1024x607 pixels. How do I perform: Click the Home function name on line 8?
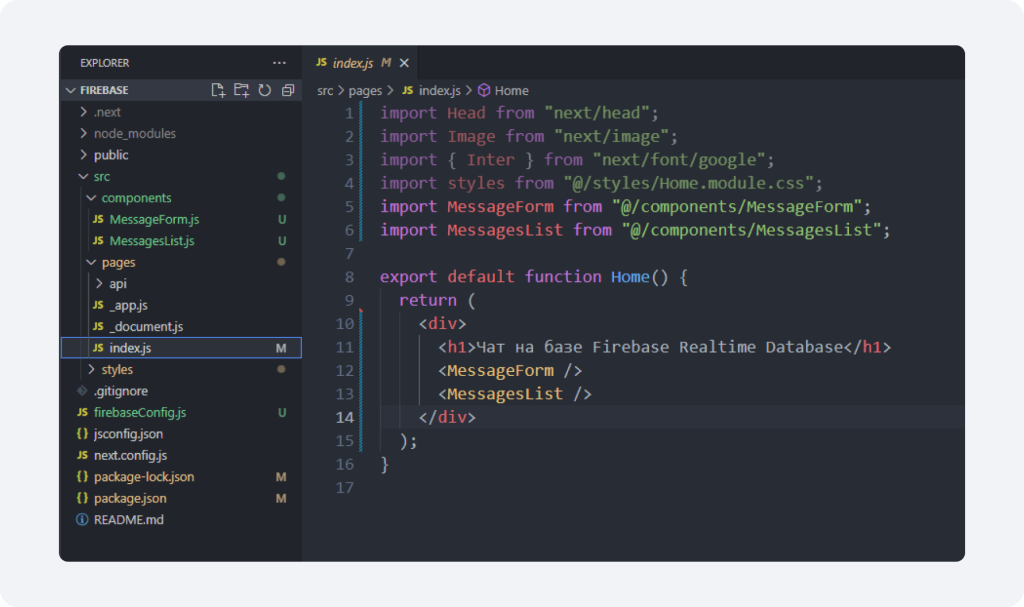coord(630,277)
